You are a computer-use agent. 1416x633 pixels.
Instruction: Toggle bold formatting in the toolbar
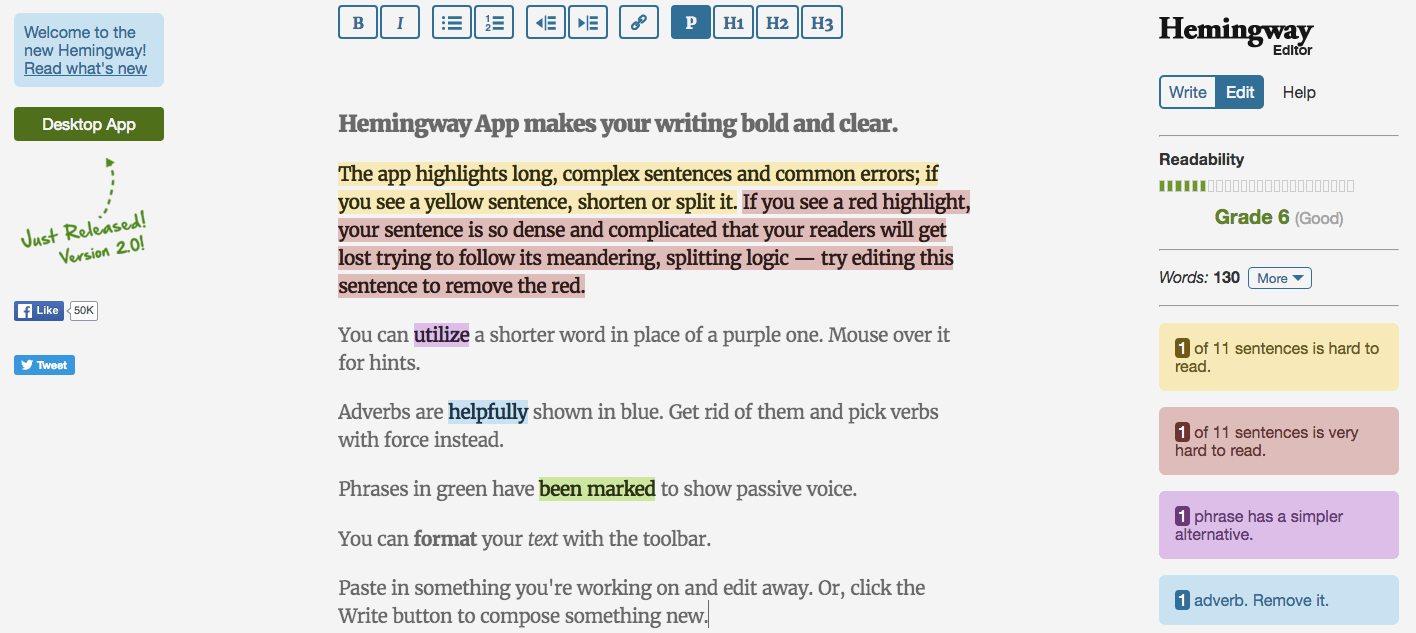point(358,23)
